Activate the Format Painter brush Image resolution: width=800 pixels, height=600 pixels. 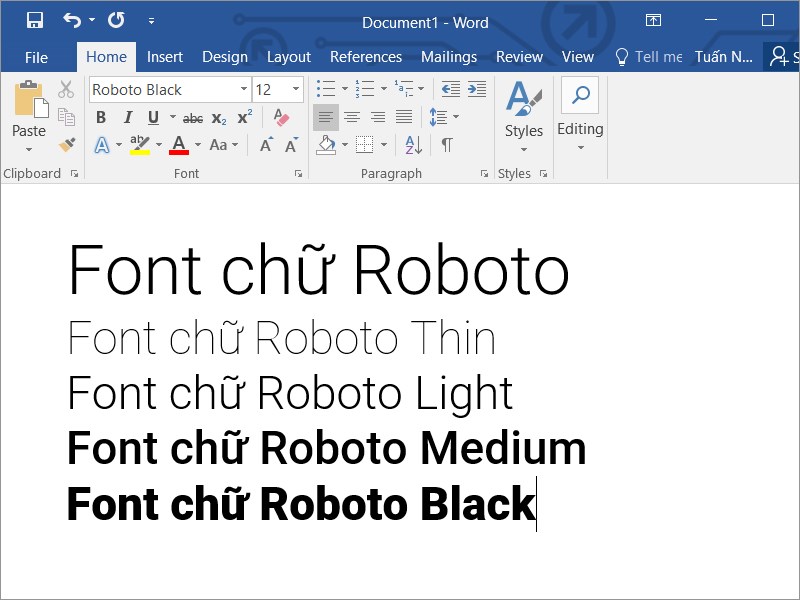[67, 144]
